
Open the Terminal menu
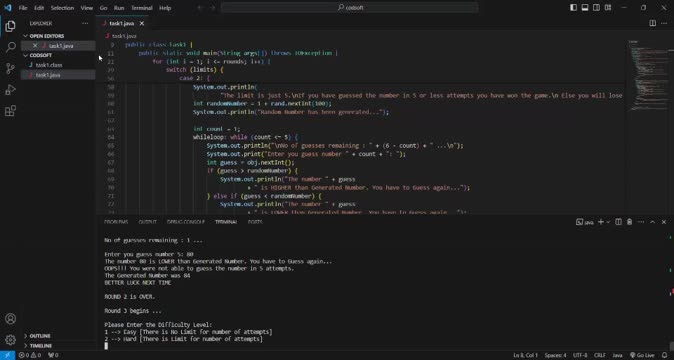tap(142, 8)
